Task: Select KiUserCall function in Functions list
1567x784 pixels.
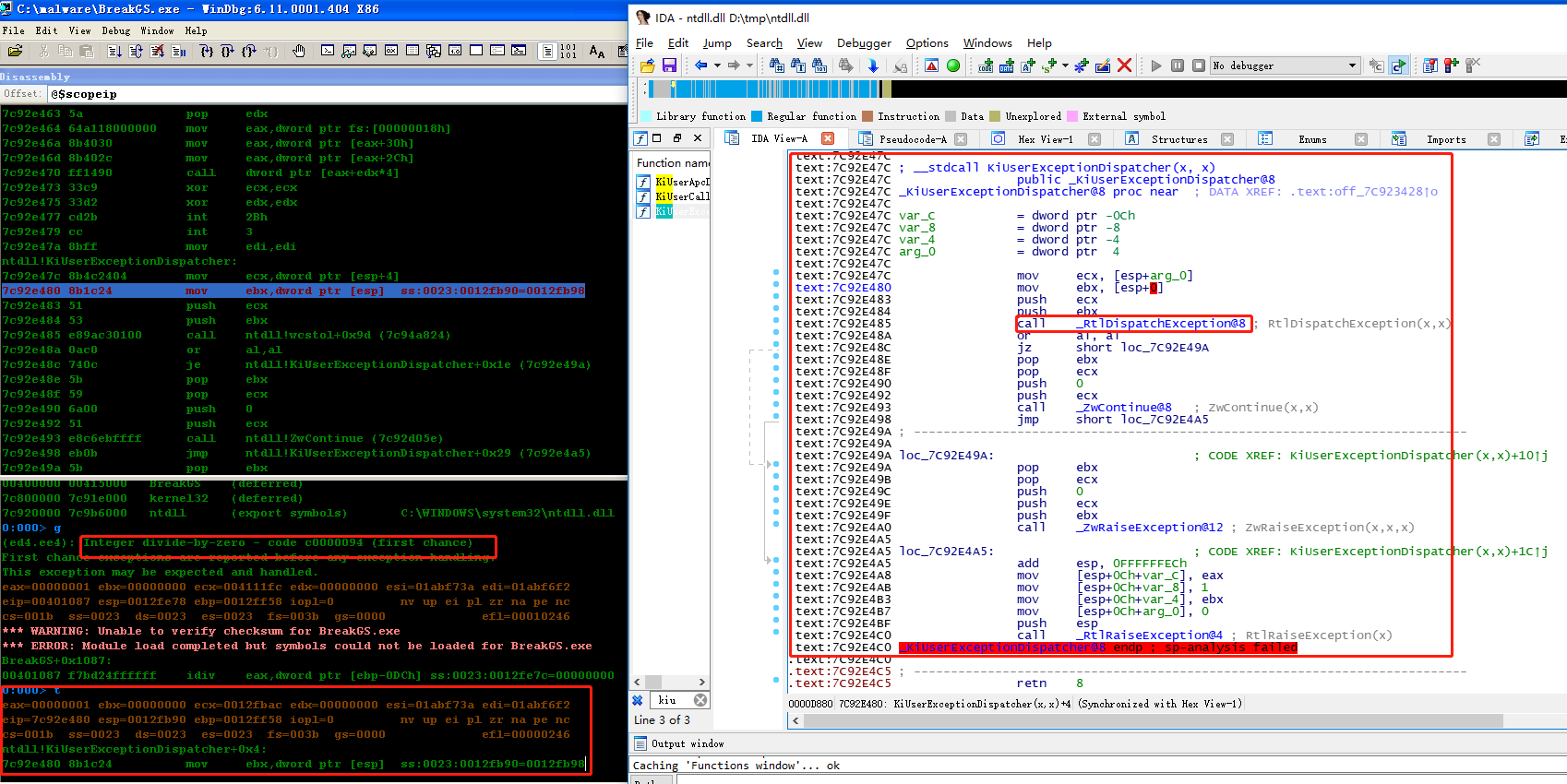Action: [x=682, y=196]
